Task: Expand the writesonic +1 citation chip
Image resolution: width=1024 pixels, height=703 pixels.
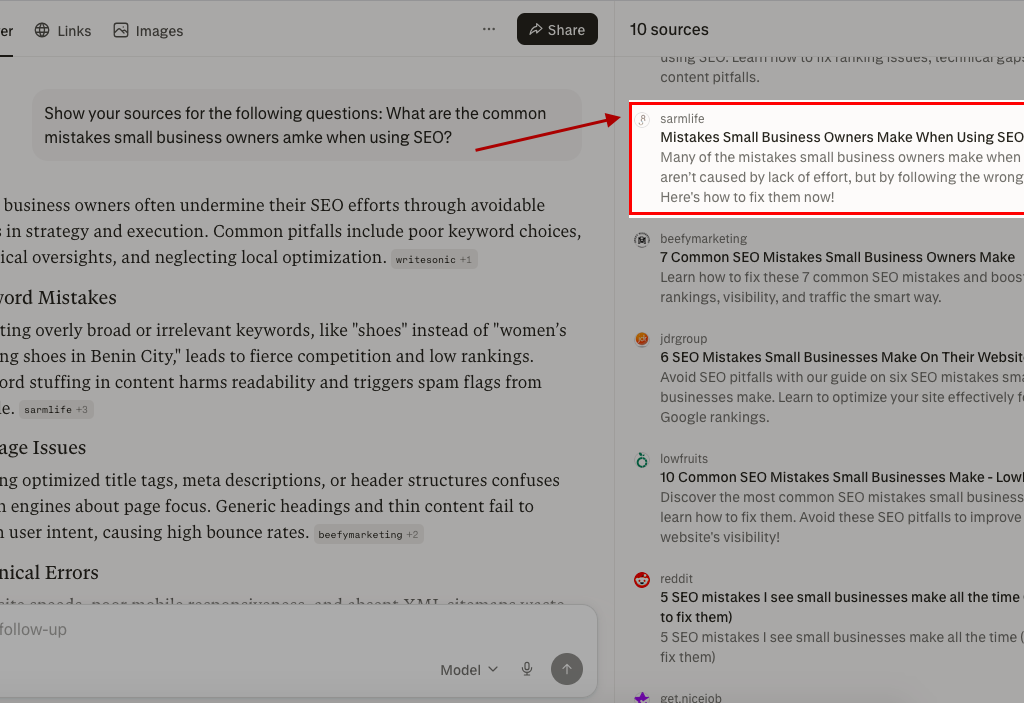Action: tap(435, 259)
